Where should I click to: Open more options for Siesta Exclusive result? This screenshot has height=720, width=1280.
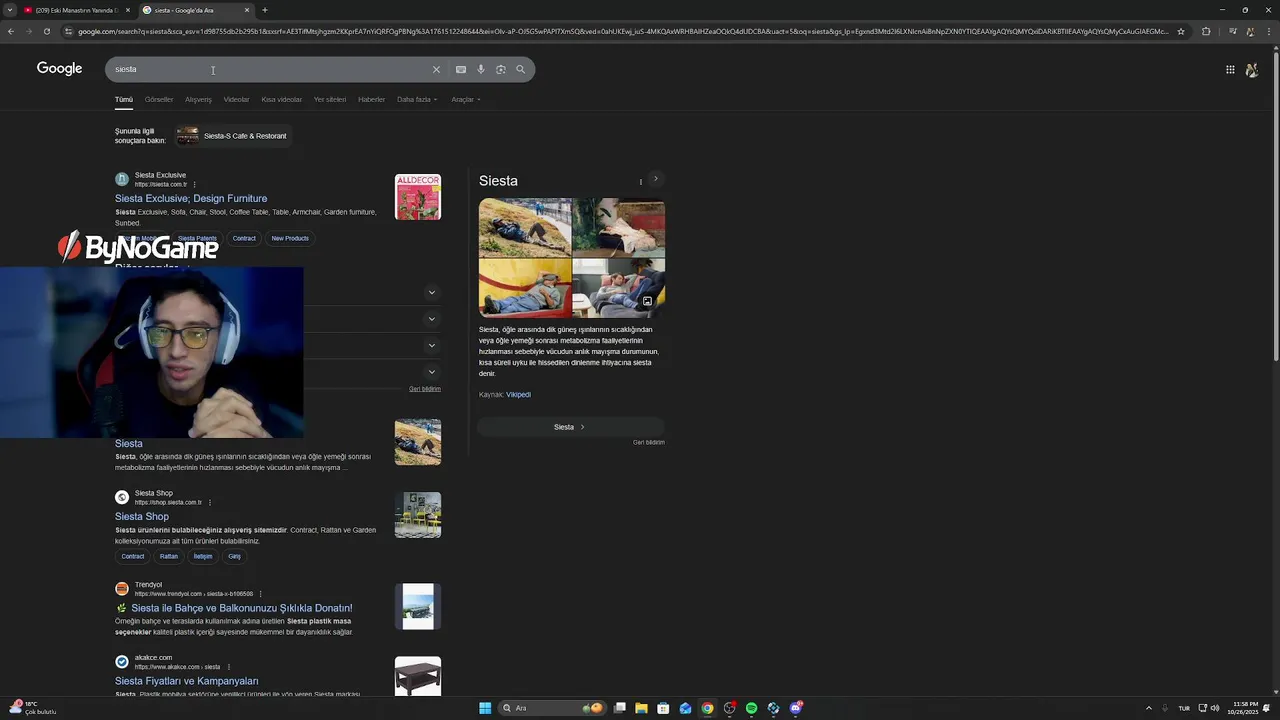click(194, 184)
